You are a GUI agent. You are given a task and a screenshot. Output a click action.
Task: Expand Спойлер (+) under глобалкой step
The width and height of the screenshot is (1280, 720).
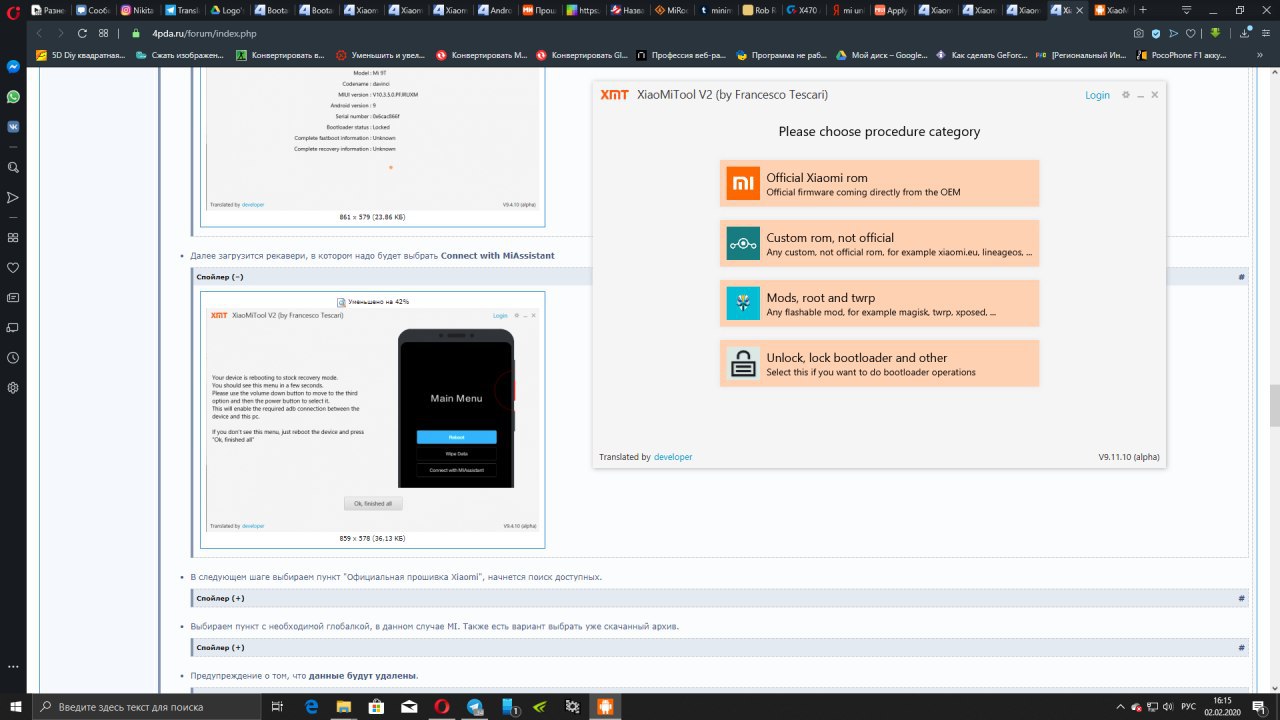click(x=220, y=647)
